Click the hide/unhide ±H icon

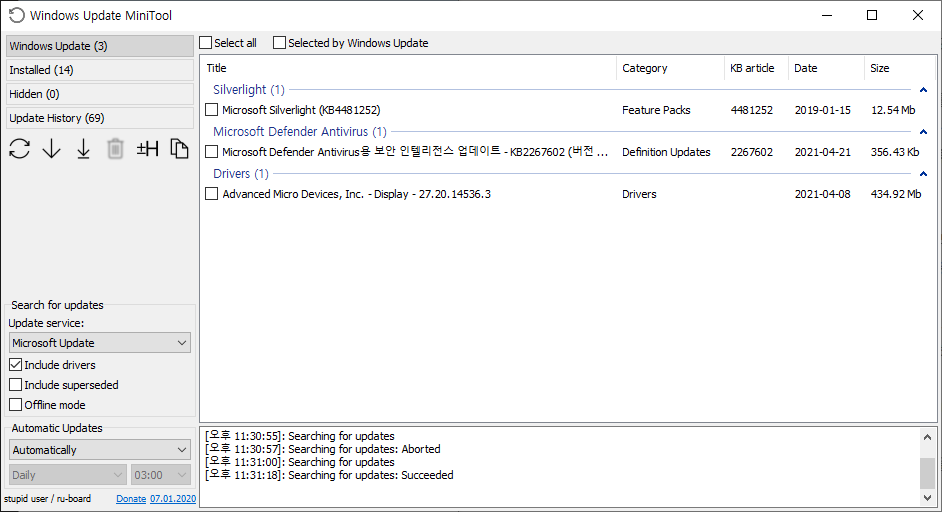147,148
